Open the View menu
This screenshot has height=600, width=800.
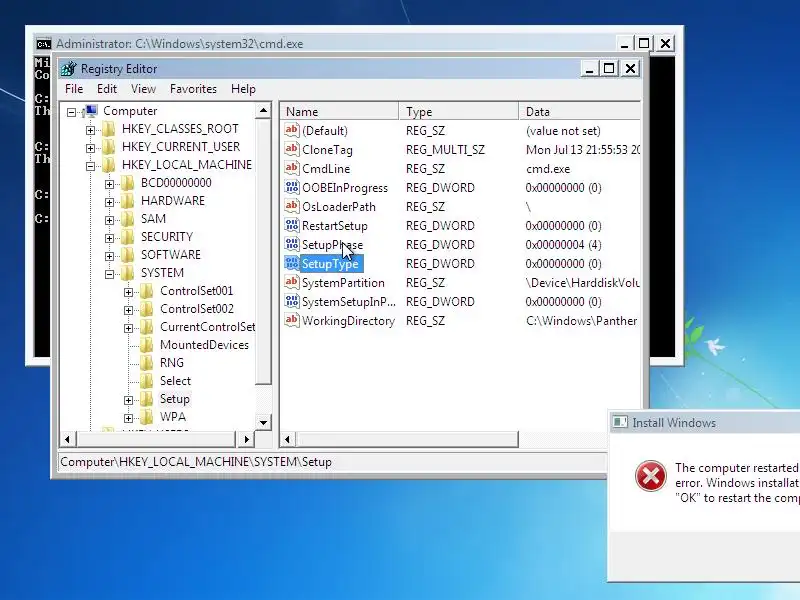[143, 89]
